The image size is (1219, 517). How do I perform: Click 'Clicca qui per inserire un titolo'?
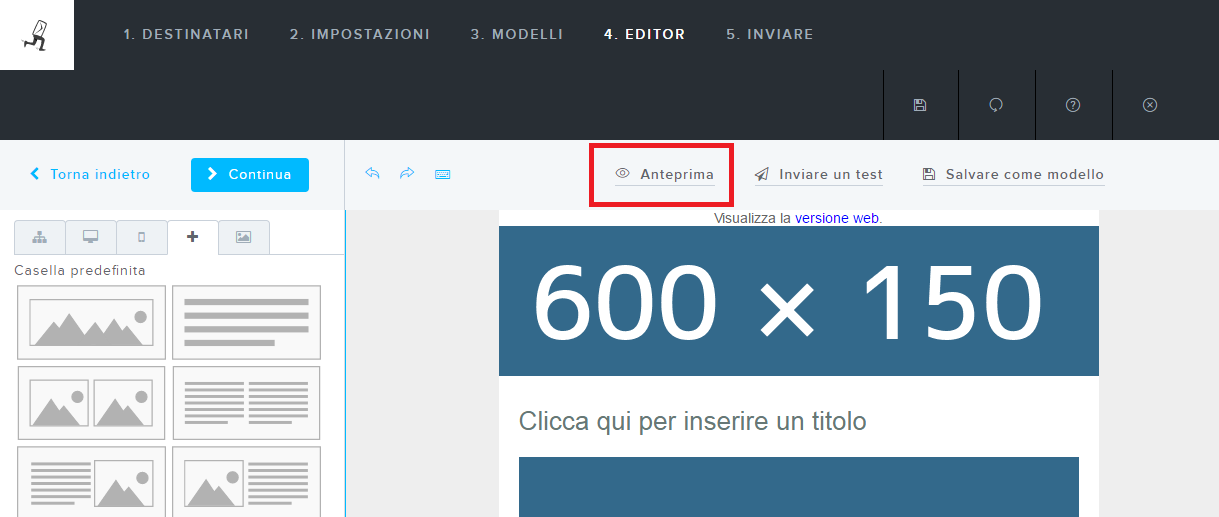pos(692,421)
